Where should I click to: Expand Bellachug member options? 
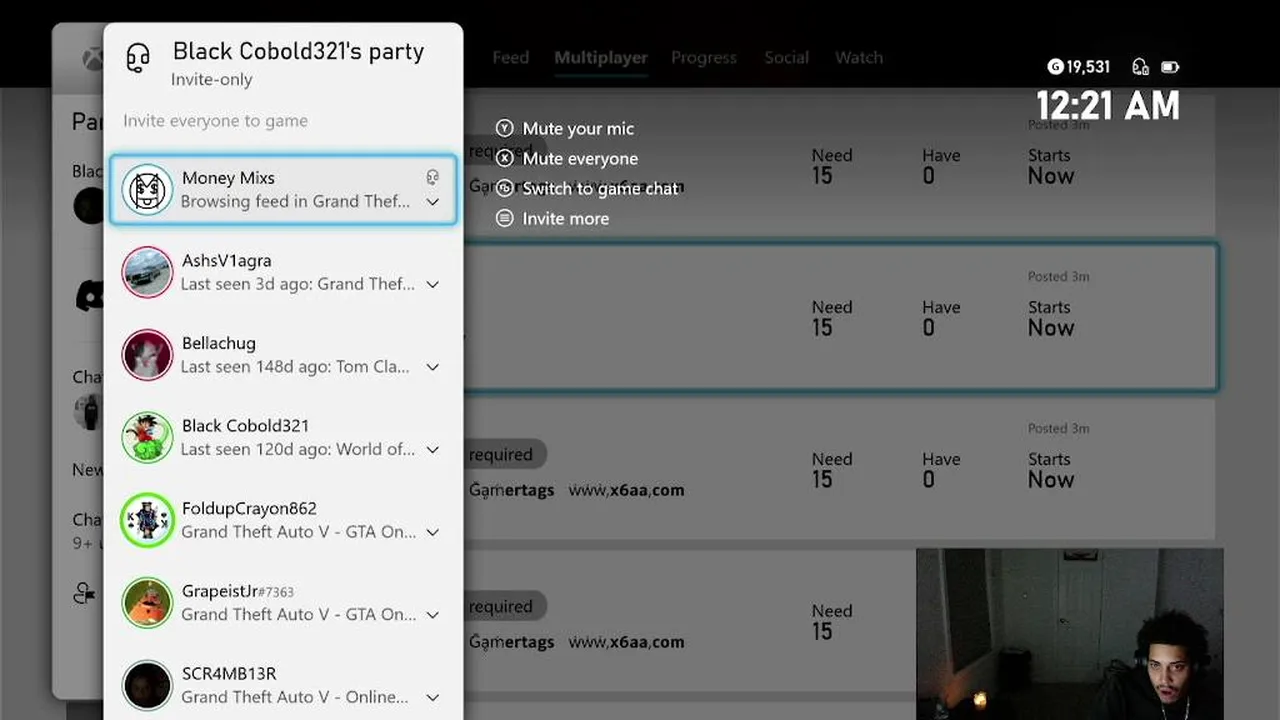(432, 367)
